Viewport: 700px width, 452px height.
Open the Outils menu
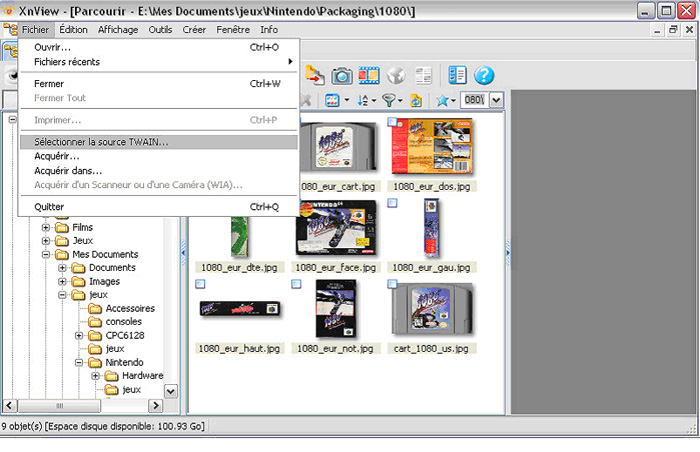[x=160, y=29]
